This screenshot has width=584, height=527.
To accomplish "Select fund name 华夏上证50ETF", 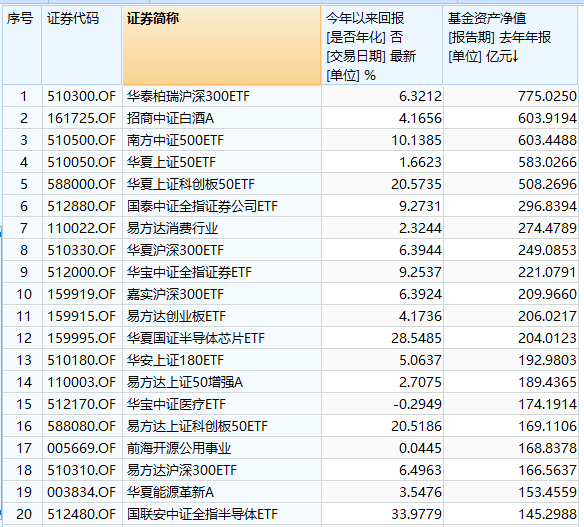I will click(x=171, y=162).
